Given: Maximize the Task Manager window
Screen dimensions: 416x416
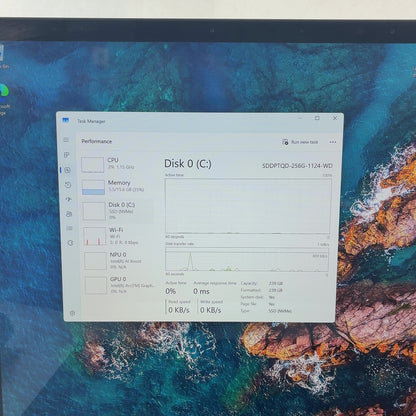Looking at the screenshot, I should tap(317, 118).
